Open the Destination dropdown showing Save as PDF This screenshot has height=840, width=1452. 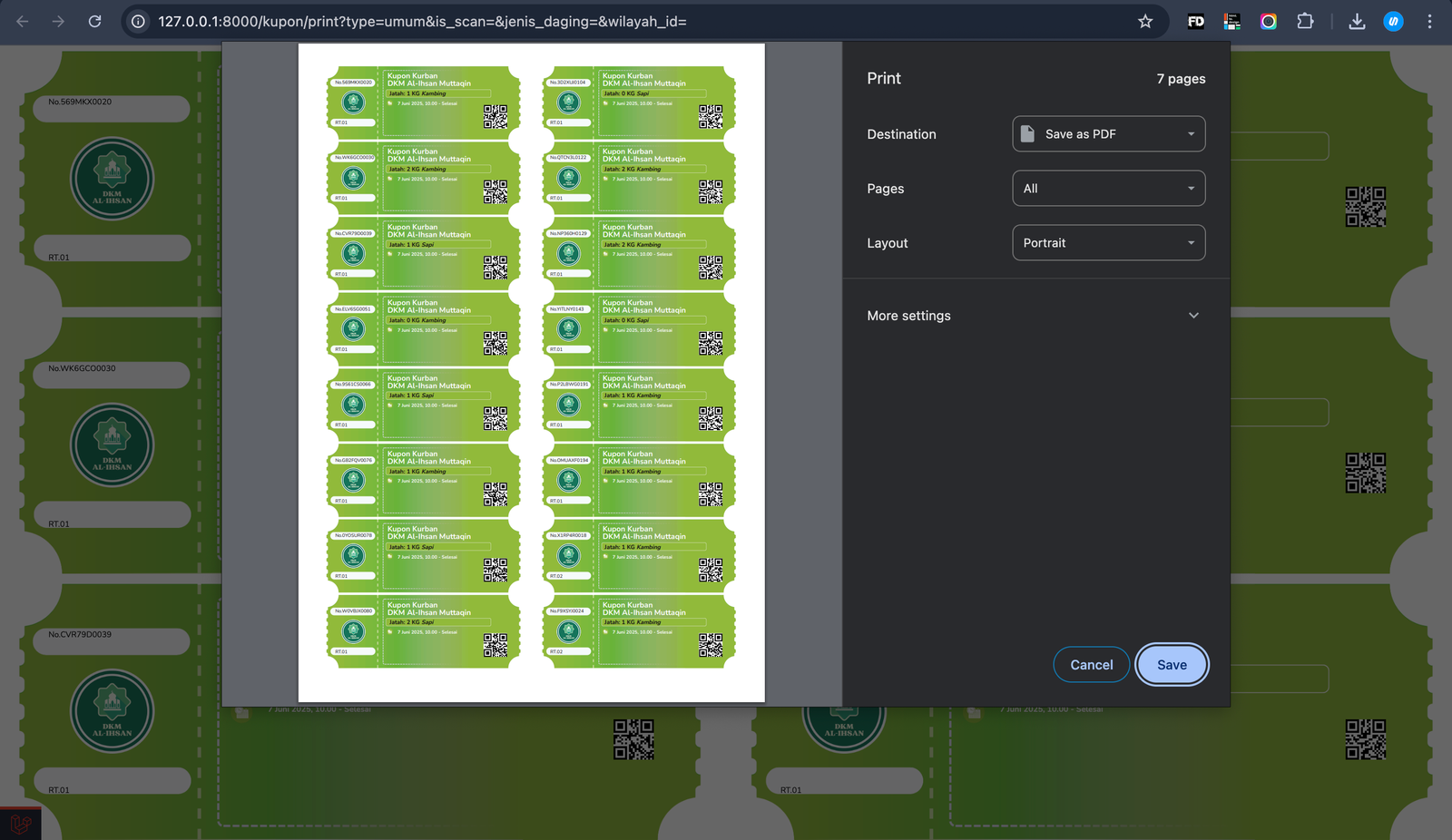pos(1109,134)
